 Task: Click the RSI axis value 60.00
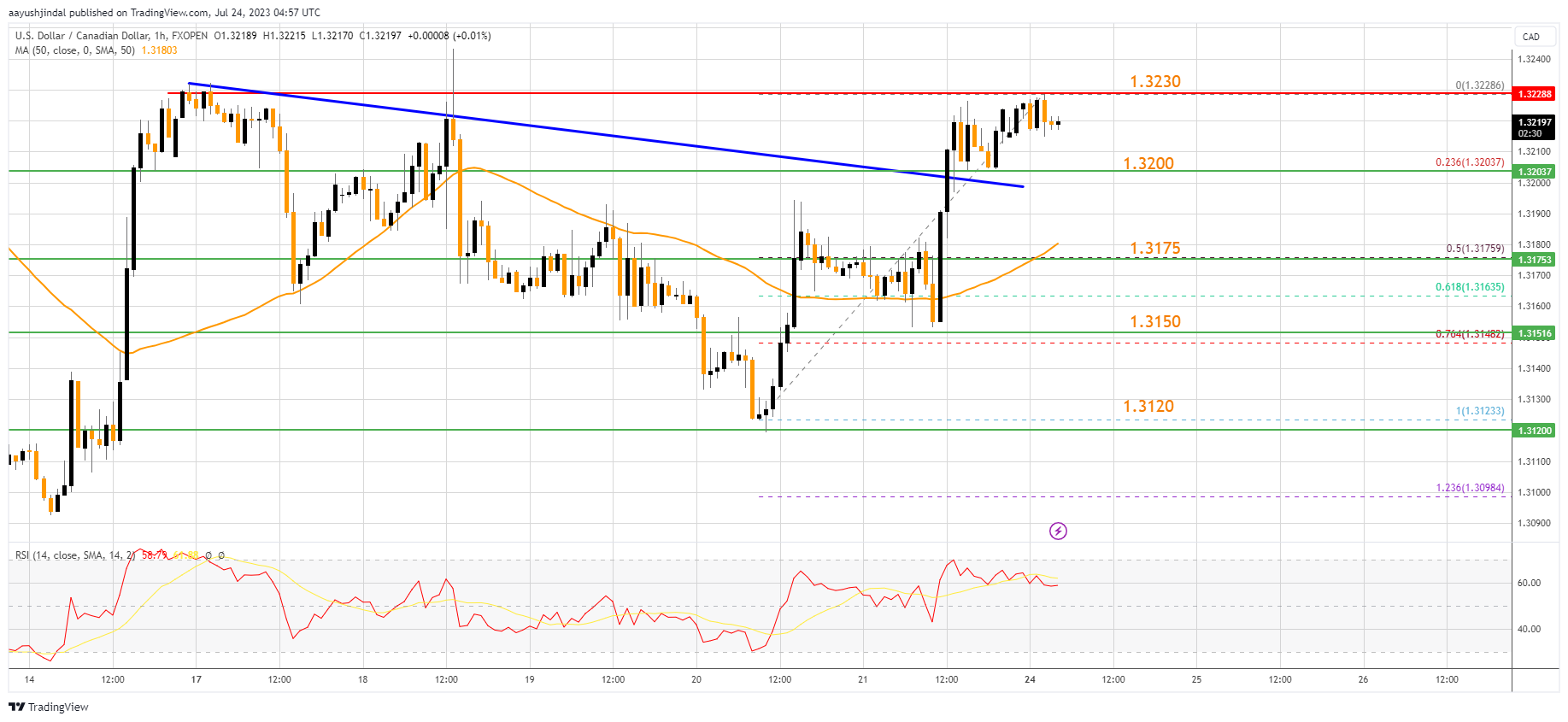click(x=1529, y=583)
